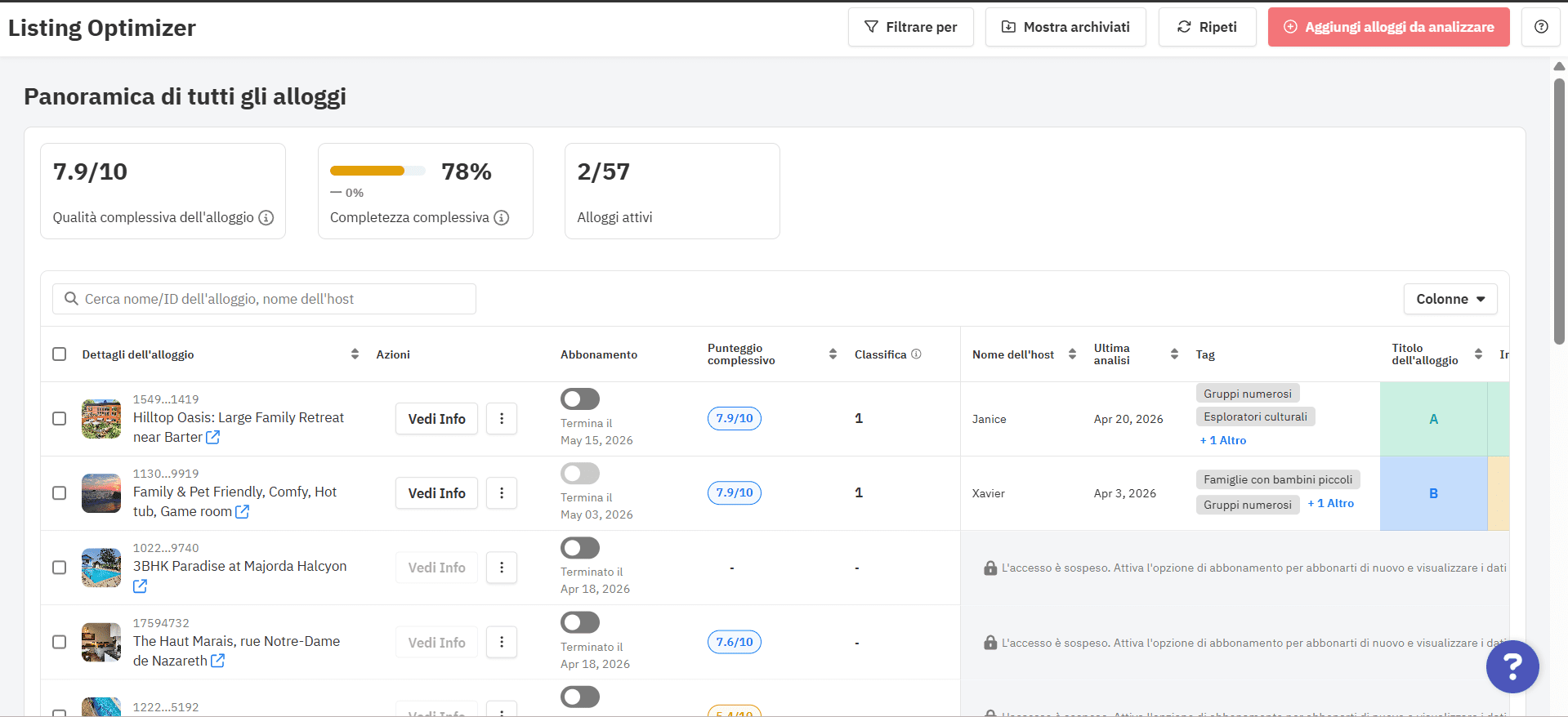
Task: Click the 3BHK Paradise listing thumbnail
Action: pos(101,568)
